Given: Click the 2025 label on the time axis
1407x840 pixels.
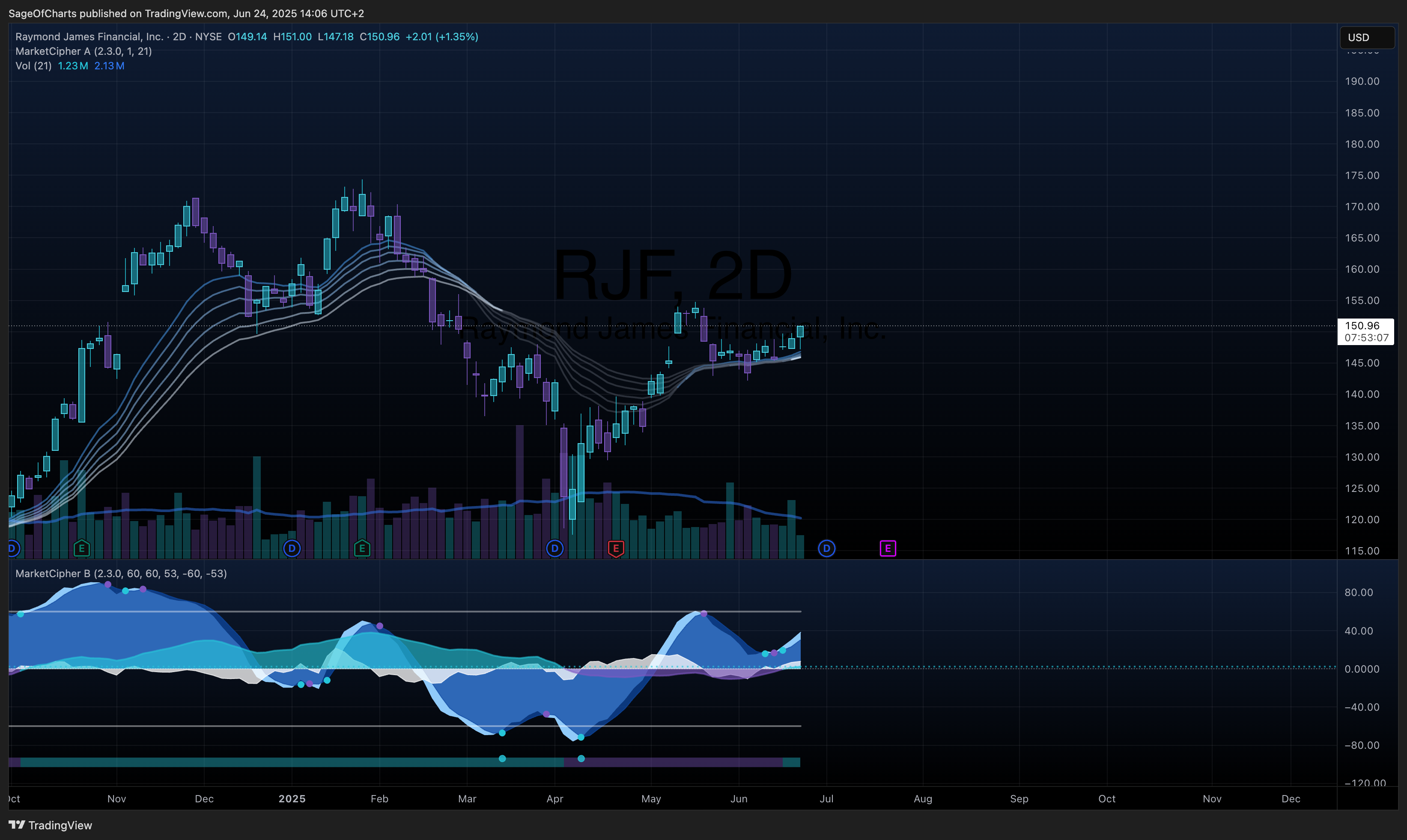Looking at the screenshot, I should tap(292, 798).
